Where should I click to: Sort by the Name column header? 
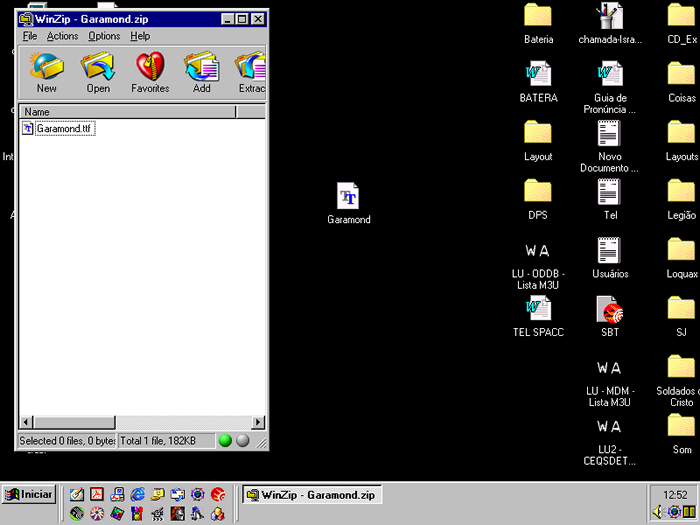coord(127,112)
